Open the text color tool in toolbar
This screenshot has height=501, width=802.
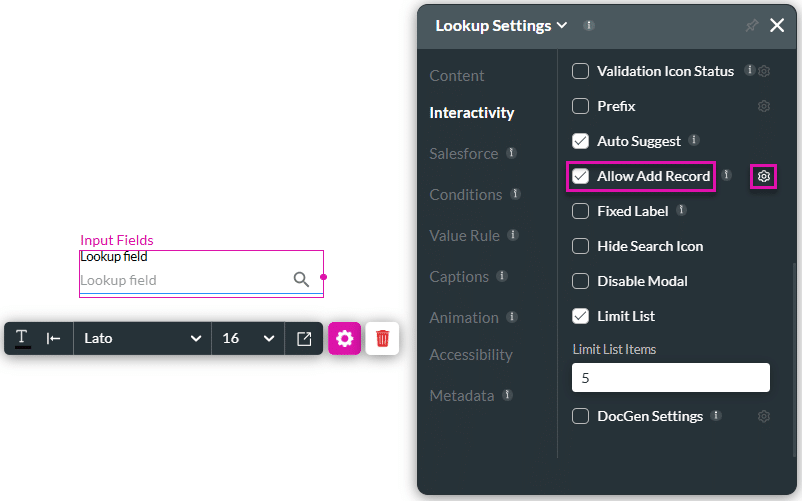(x=22, y=338)
